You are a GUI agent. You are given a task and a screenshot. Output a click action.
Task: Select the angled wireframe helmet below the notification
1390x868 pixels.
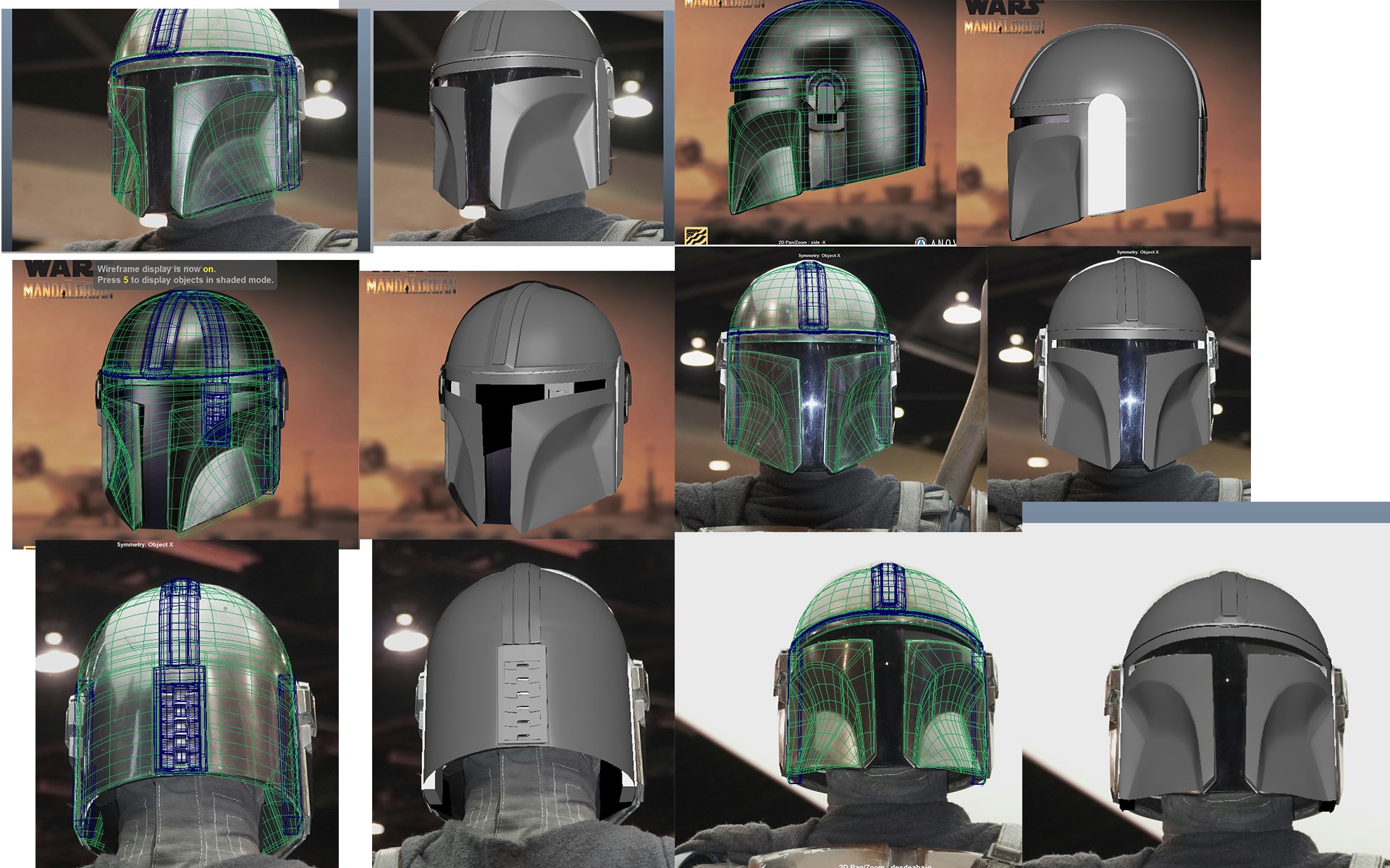(x=185, y=404)
